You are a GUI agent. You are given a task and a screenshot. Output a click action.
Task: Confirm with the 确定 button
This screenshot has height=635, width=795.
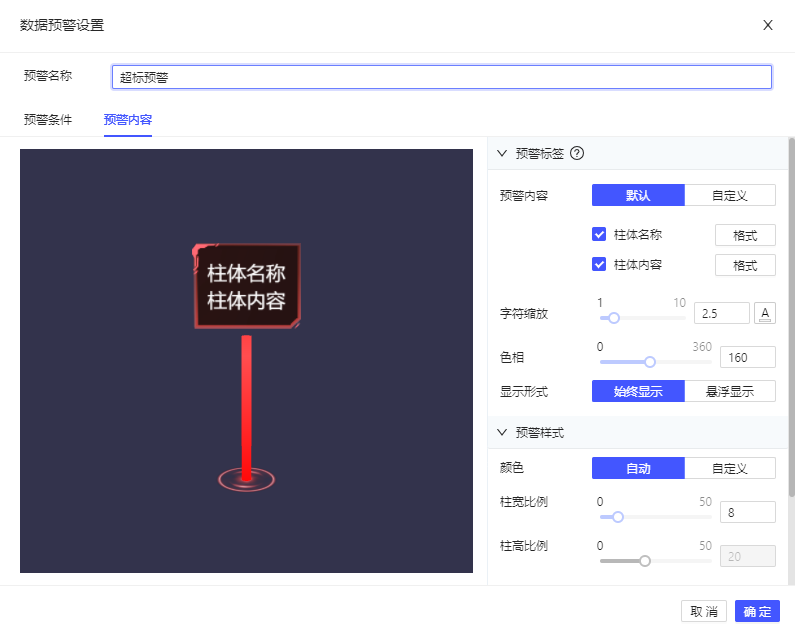[x=757, y=612]
